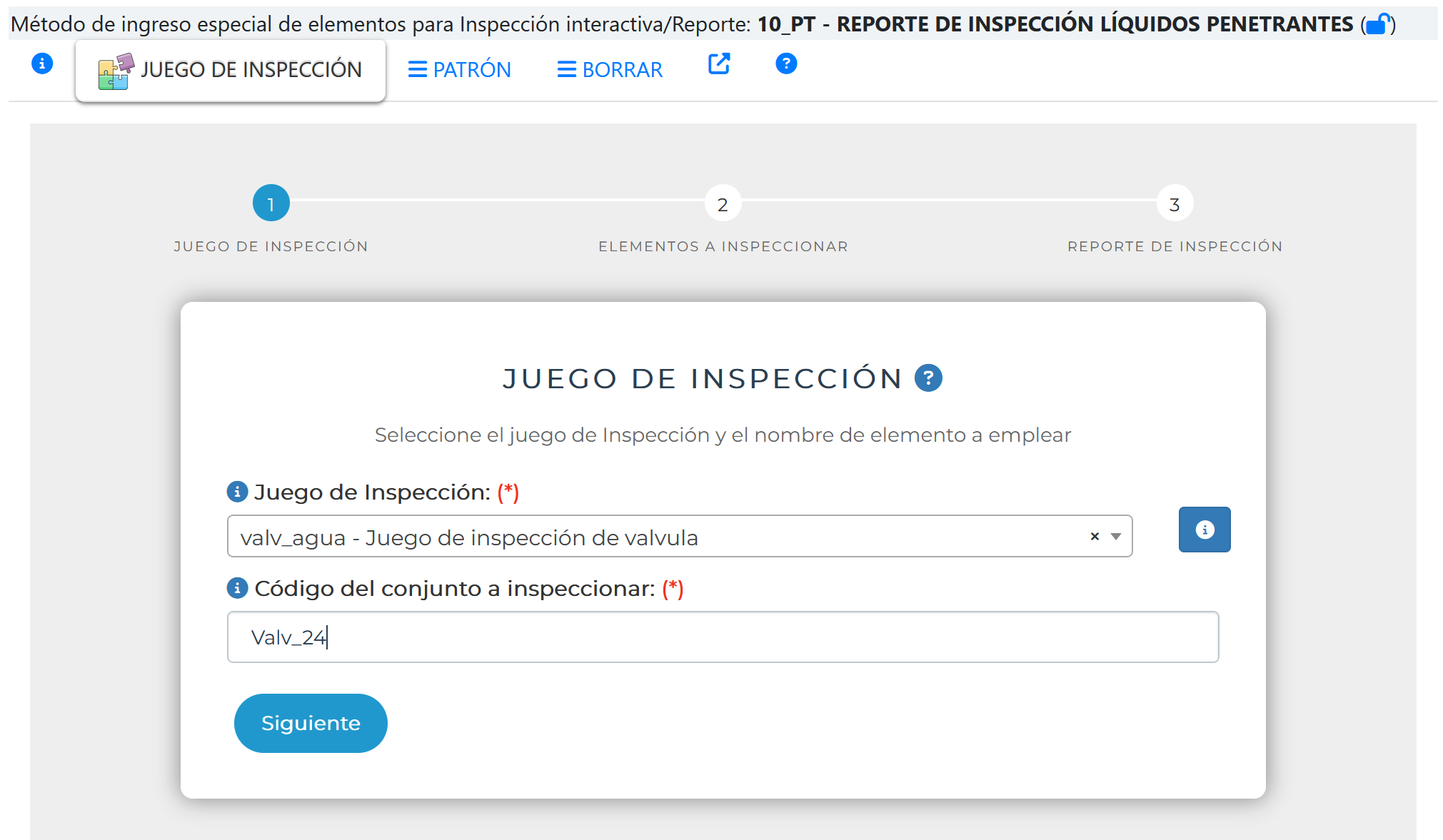Open the PATRÓN menu
The width and height of the screenshot is (1443, 840).
(x=460, y=70)
